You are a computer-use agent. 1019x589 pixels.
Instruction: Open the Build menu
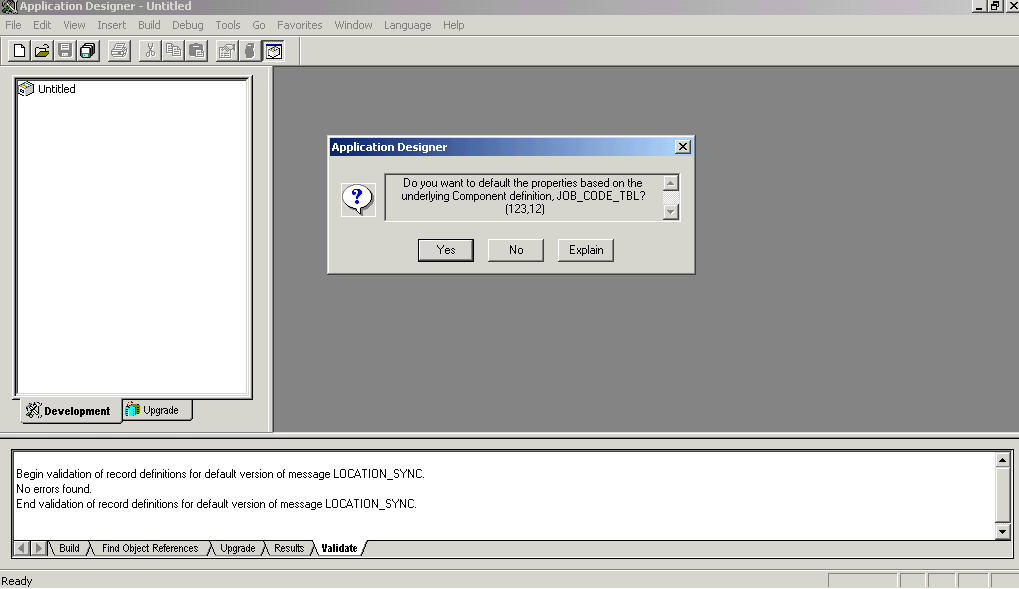coord(148,25)
